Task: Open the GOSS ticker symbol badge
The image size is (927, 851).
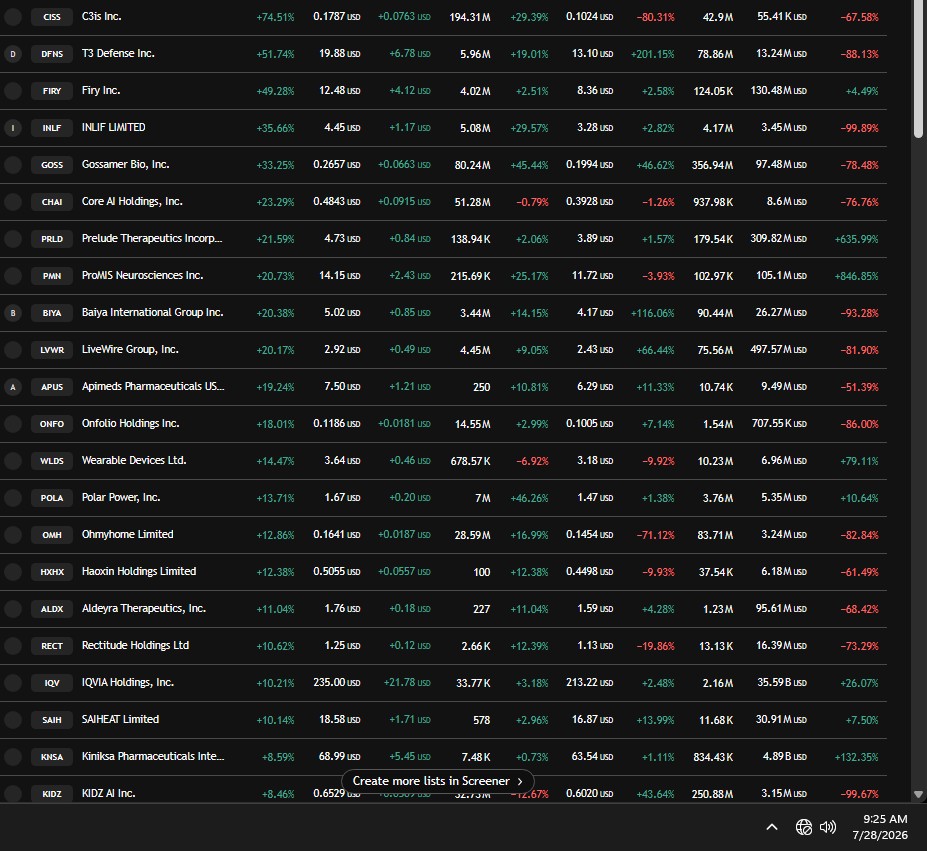Action: click(x=52, y=164)
